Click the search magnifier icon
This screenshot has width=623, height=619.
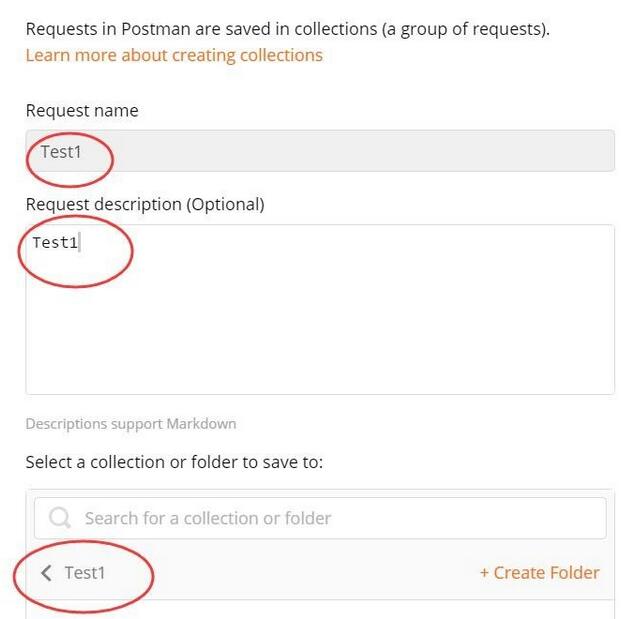(x=60, y=518)
